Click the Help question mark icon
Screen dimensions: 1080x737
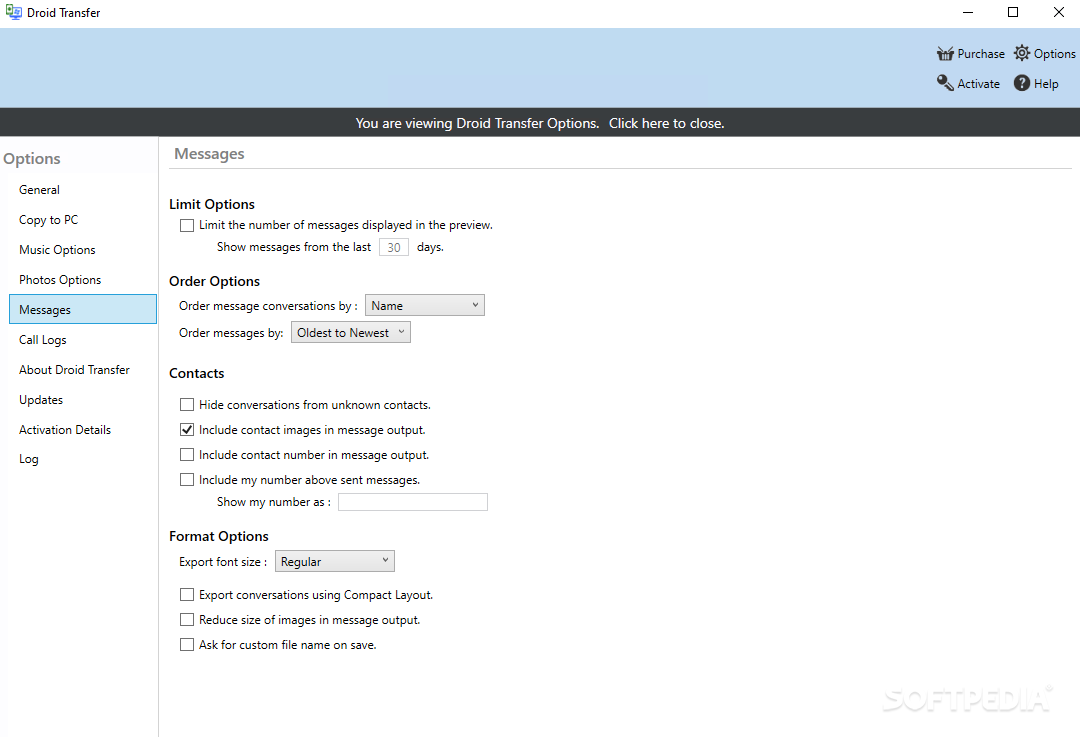coord(1022,83)
